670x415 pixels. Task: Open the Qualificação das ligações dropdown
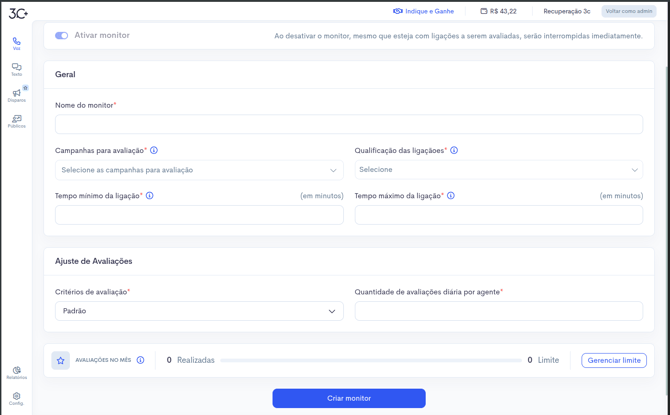(498, 170)
